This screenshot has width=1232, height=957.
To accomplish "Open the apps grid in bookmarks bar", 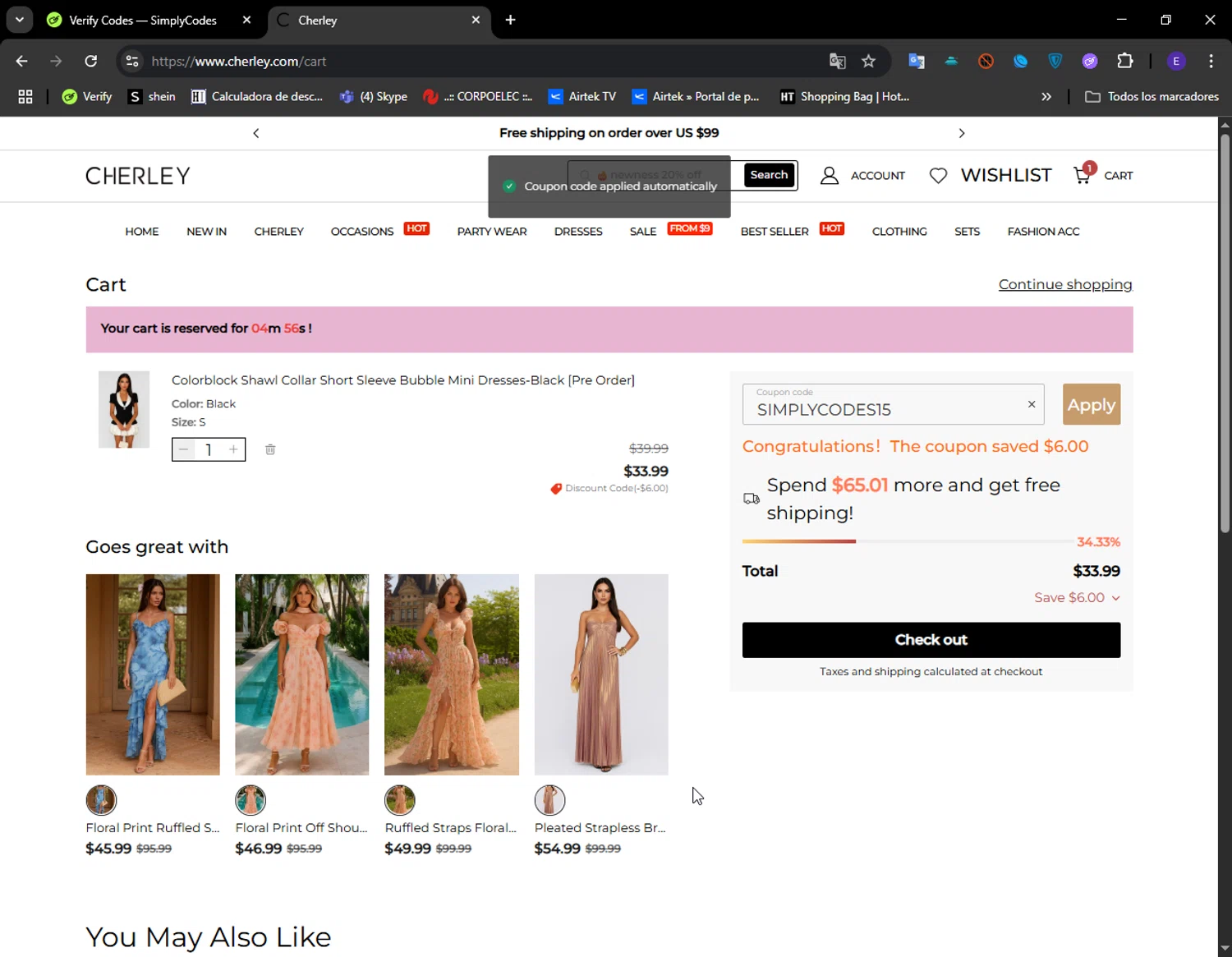I will [x=25, y=97].
